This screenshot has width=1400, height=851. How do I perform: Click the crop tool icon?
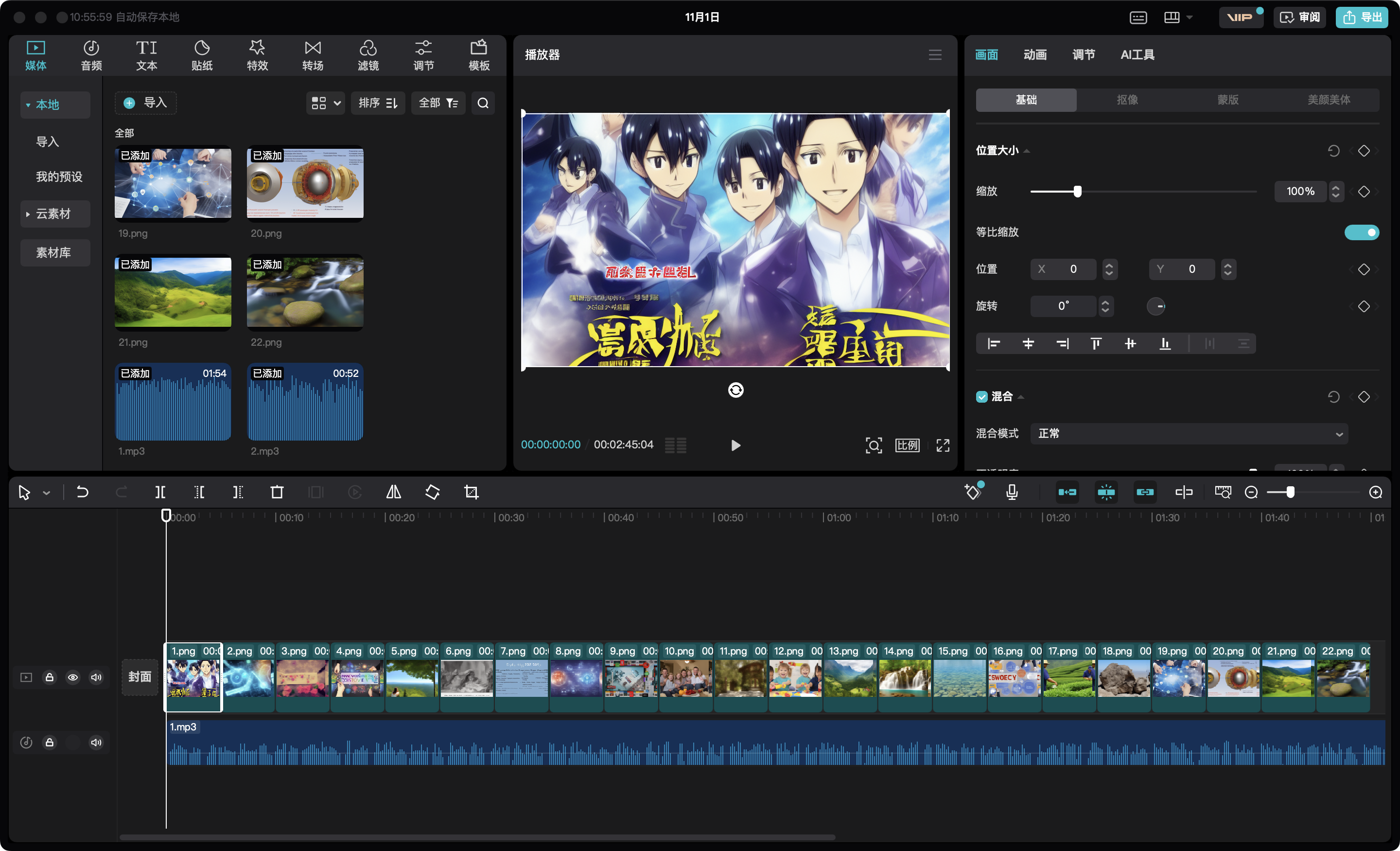471,492
